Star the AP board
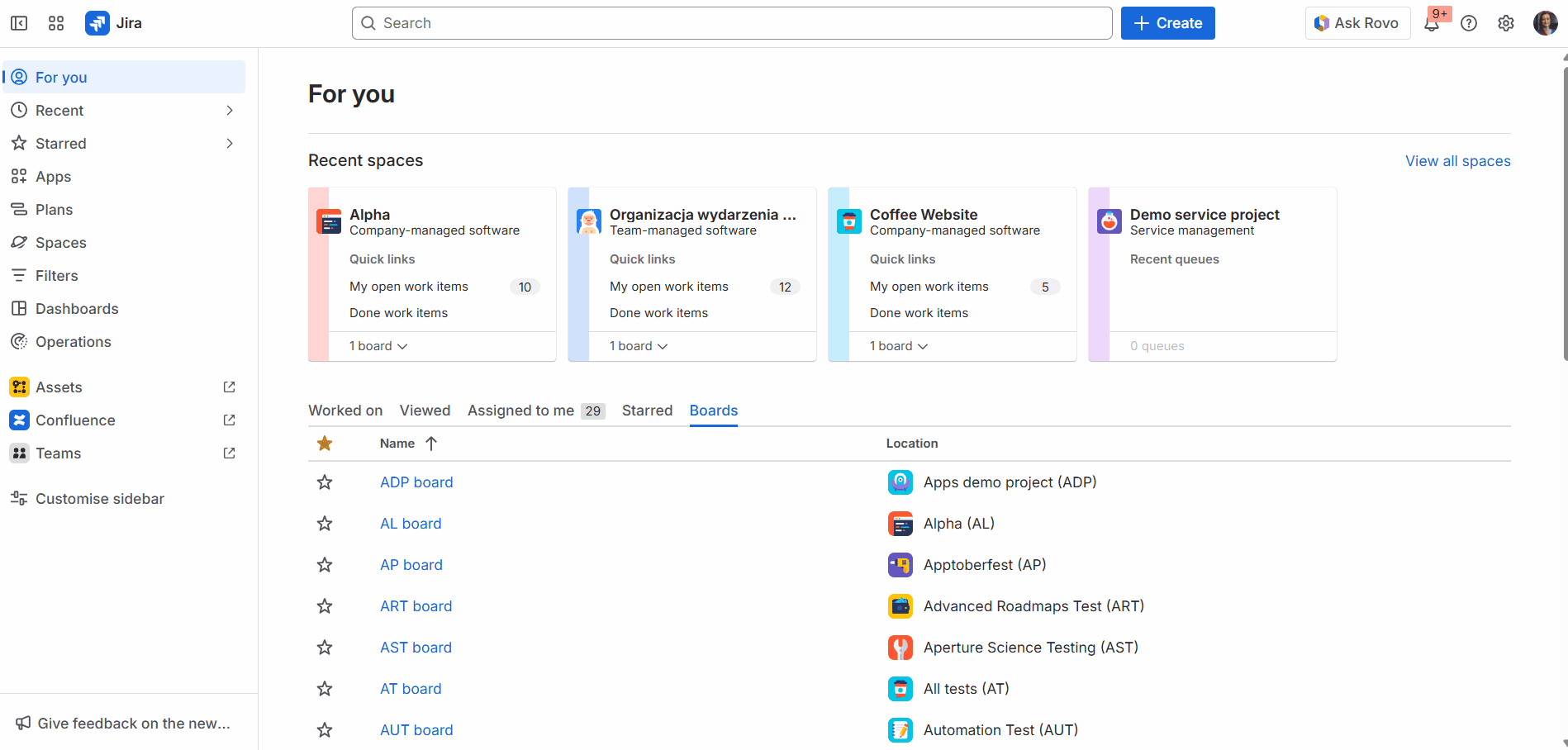Image resolution: width=1568 pixels, height=750 pixels. click(x=325, y=564)
